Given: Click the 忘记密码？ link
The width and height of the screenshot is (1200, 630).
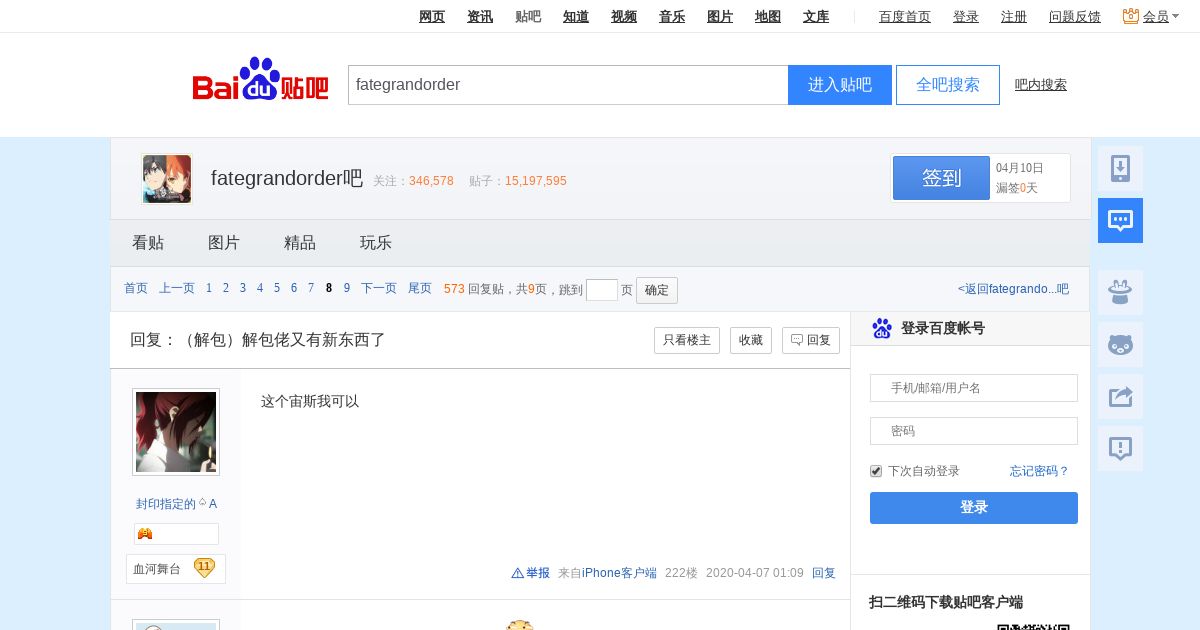Looking at the screenshot, I should click(1040, 471).
